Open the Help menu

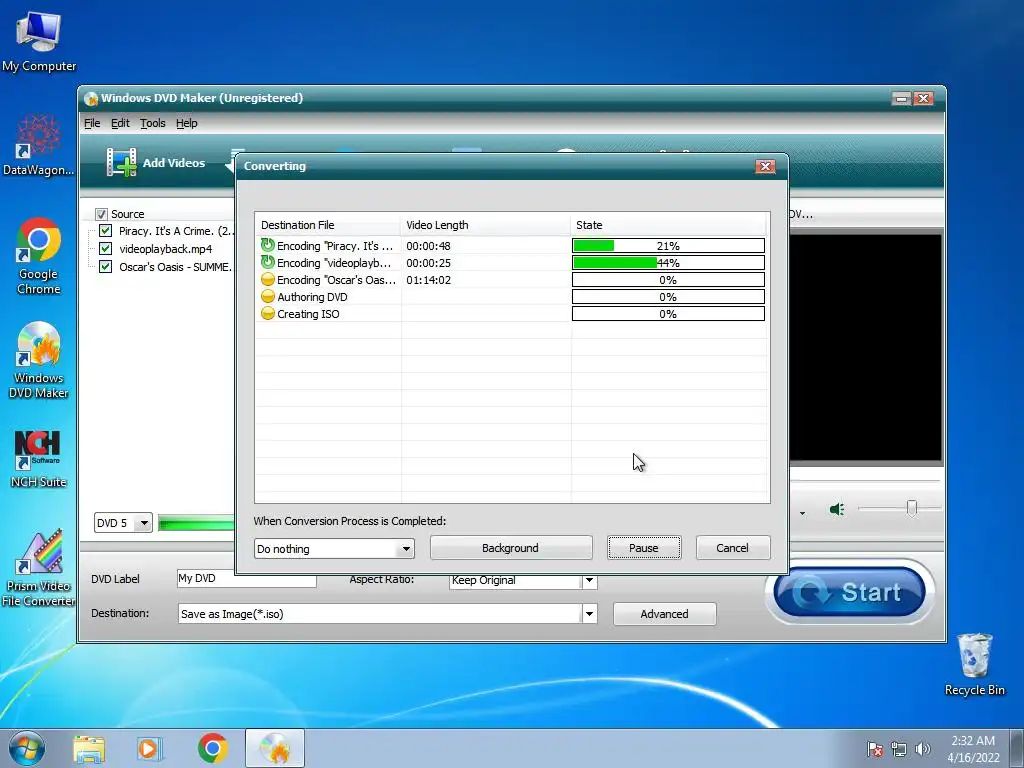[187, 123]
